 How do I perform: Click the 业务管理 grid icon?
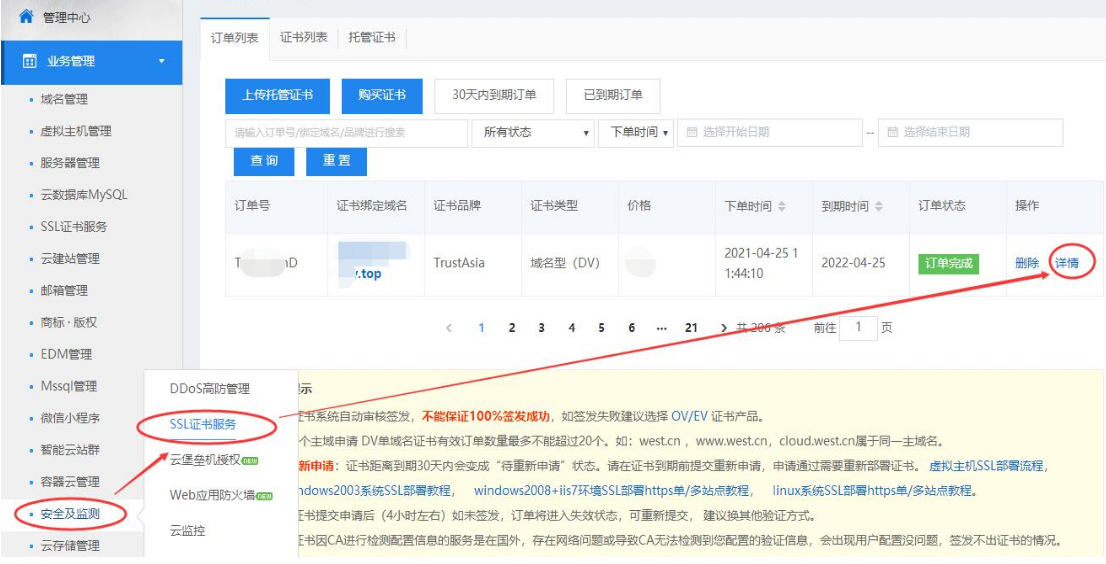30,62
